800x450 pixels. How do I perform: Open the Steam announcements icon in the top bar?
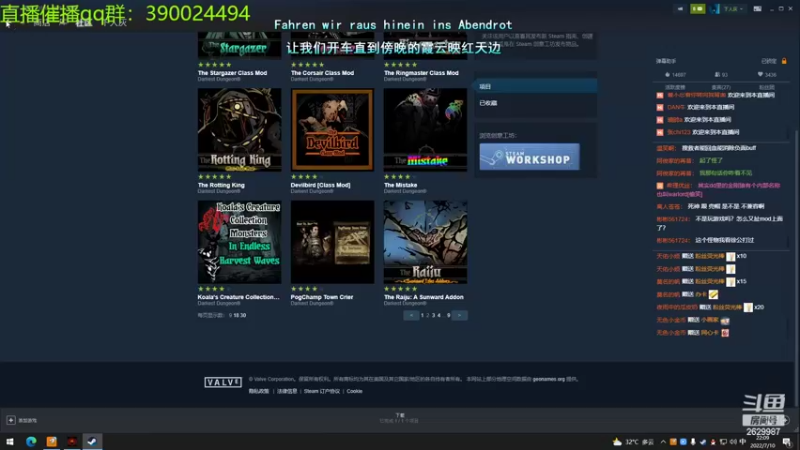pyautogui.click(x=680, y=9)
